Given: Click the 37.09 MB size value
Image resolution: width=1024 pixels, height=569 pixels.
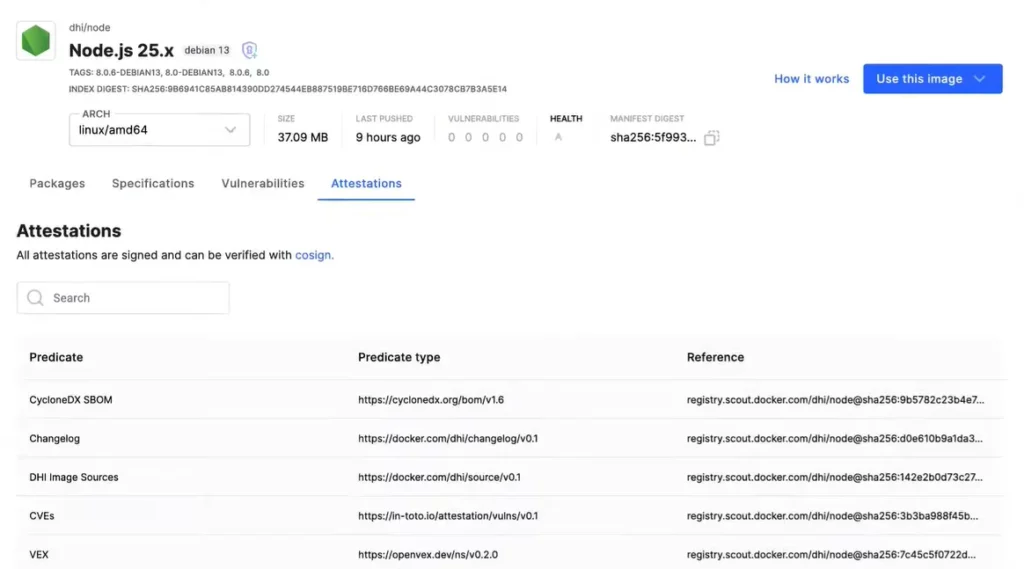Looking at the screenshot, I should (x=302, y=137).
